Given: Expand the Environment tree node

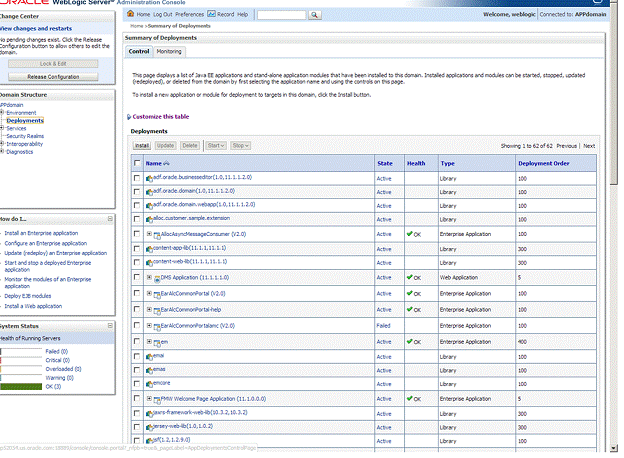Looking at the screenshot, I should (2, 113).
